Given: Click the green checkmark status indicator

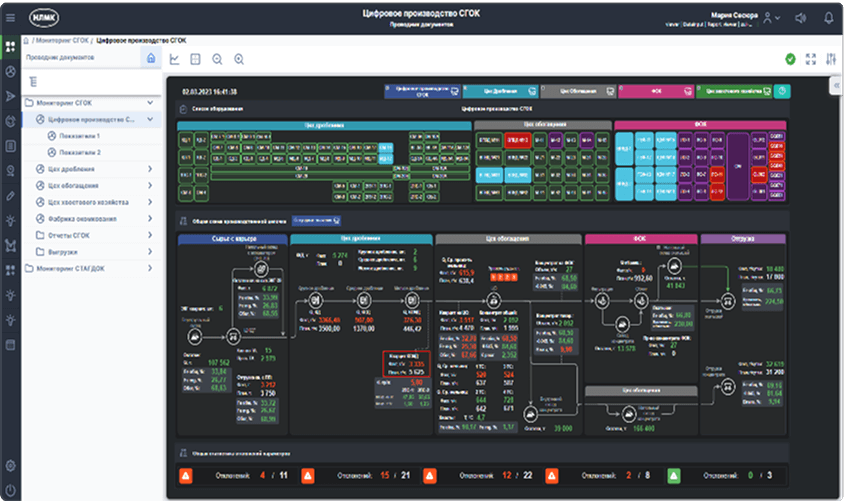Looking at the screenshot, I should pos(791,59).
